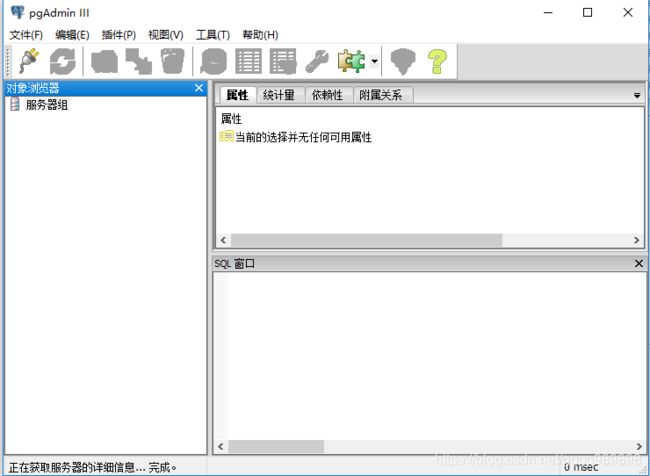
Task: Switch to the 依赖性 tab
Action: [x=327, y=95]
